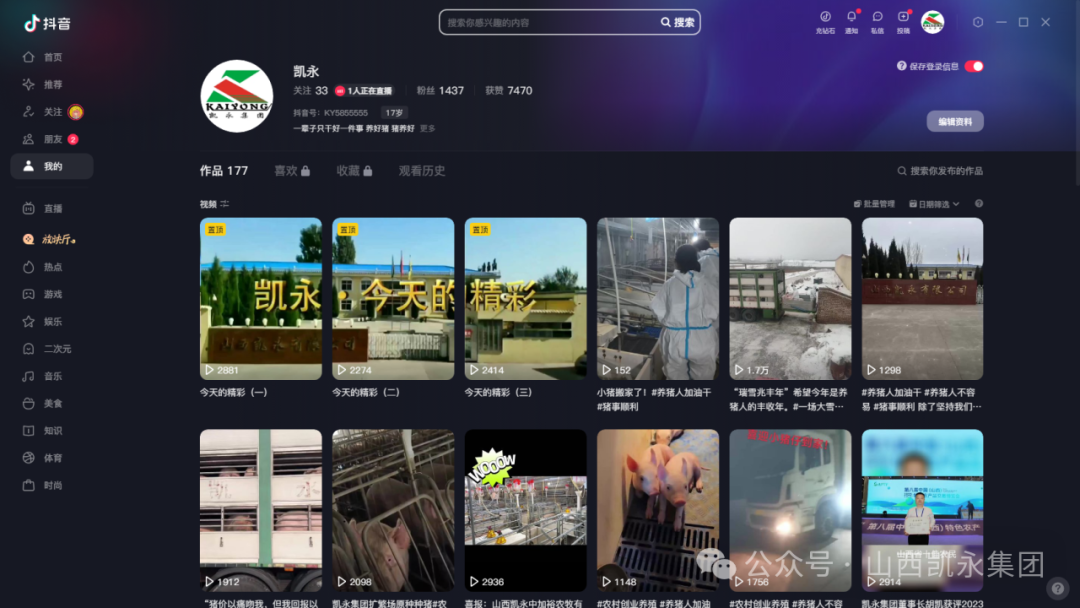Open 美食 food category
The width and height of the screenshot is (1080, 608).
coord(43,403)
